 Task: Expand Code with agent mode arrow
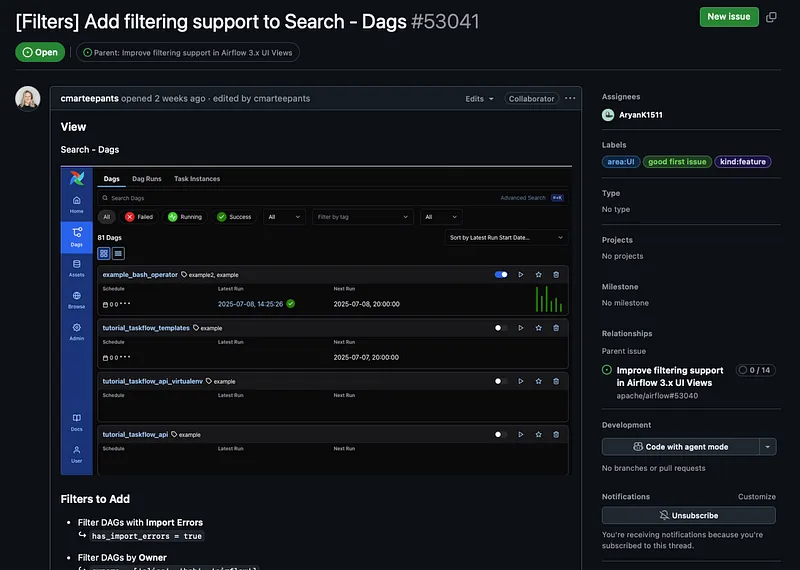pyautogui.click(x=768, y=447)
